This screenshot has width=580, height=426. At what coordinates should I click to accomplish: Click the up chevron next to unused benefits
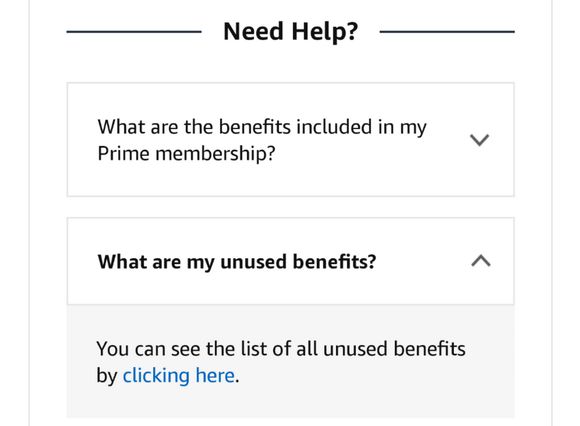(481, 261)
